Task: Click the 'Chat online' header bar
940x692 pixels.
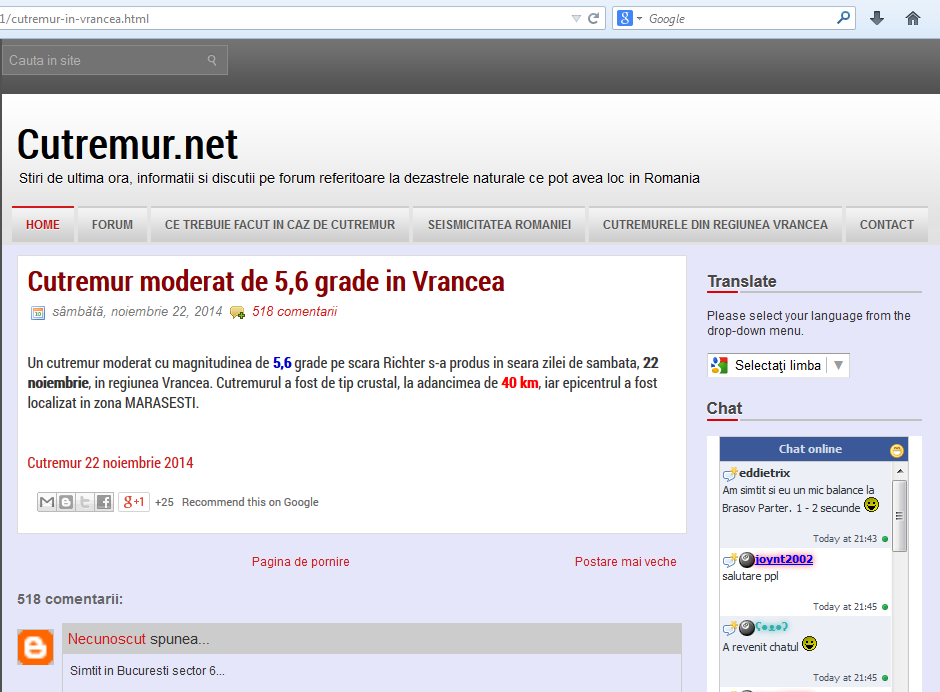Action: (x=814, y=449)
